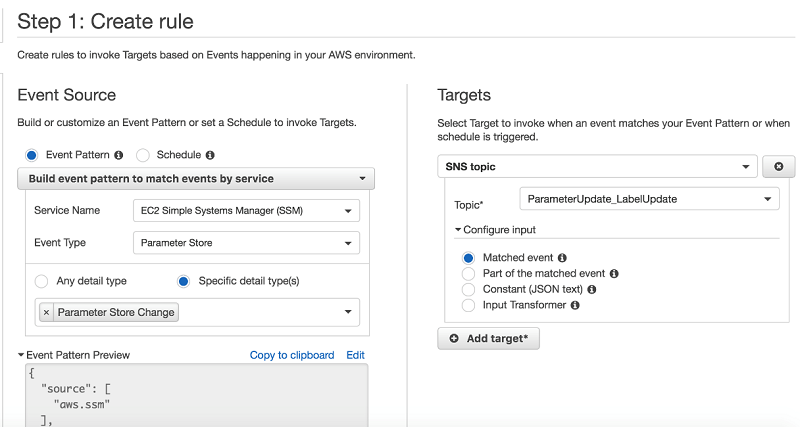
Task: Click the Copy to clipboard link
Action: pos(291,355)
